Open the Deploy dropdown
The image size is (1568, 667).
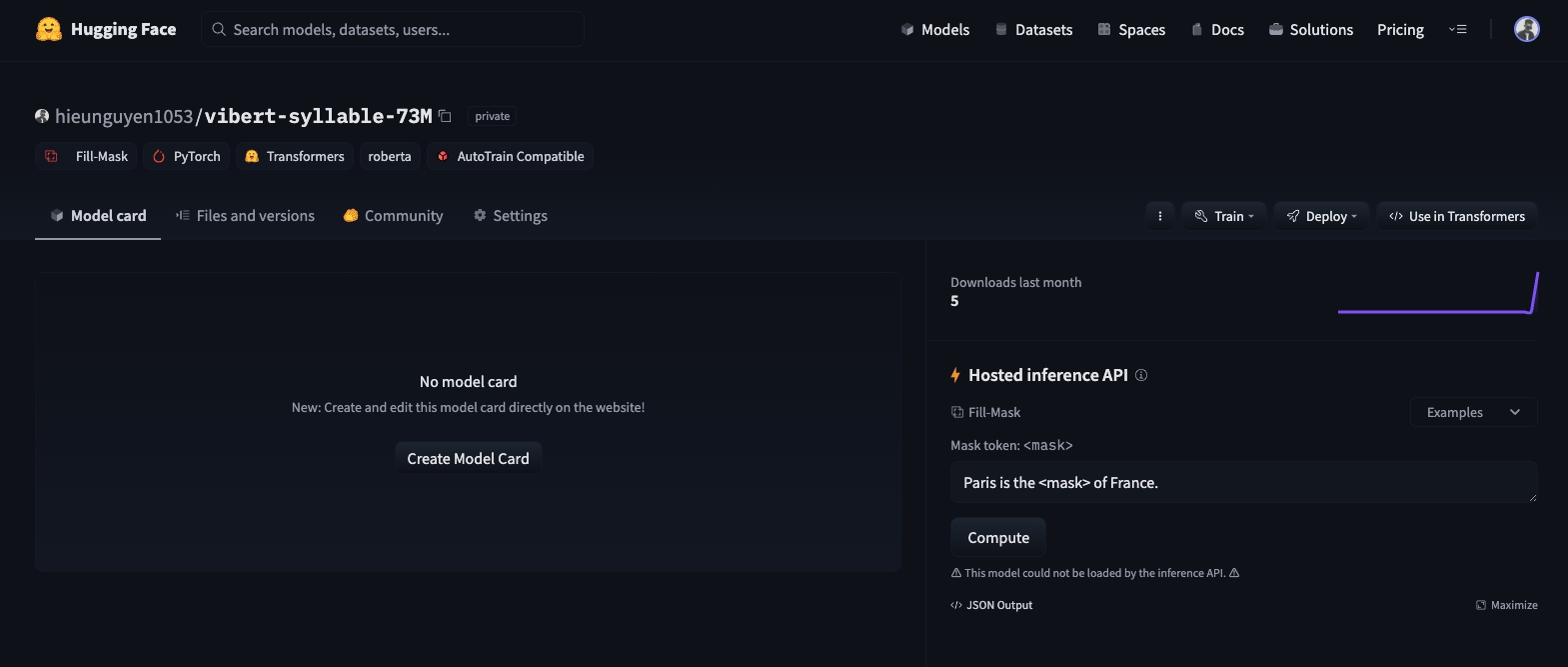[x=1321, y=216]
